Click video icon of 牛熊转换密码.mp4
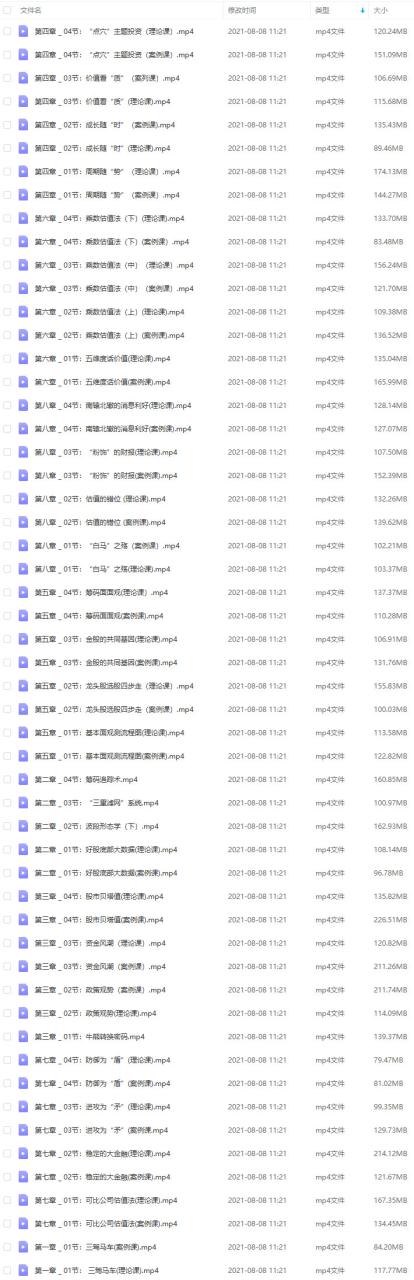The width and height of the screenshot is (414, 1280). click(x=23, y=1036)
